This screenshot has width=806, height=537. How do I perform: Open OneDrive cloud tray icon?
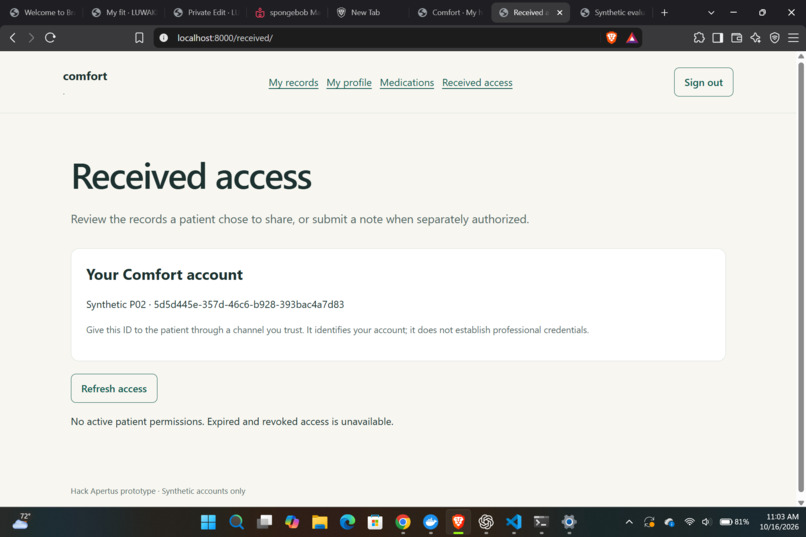click(669, 522)
